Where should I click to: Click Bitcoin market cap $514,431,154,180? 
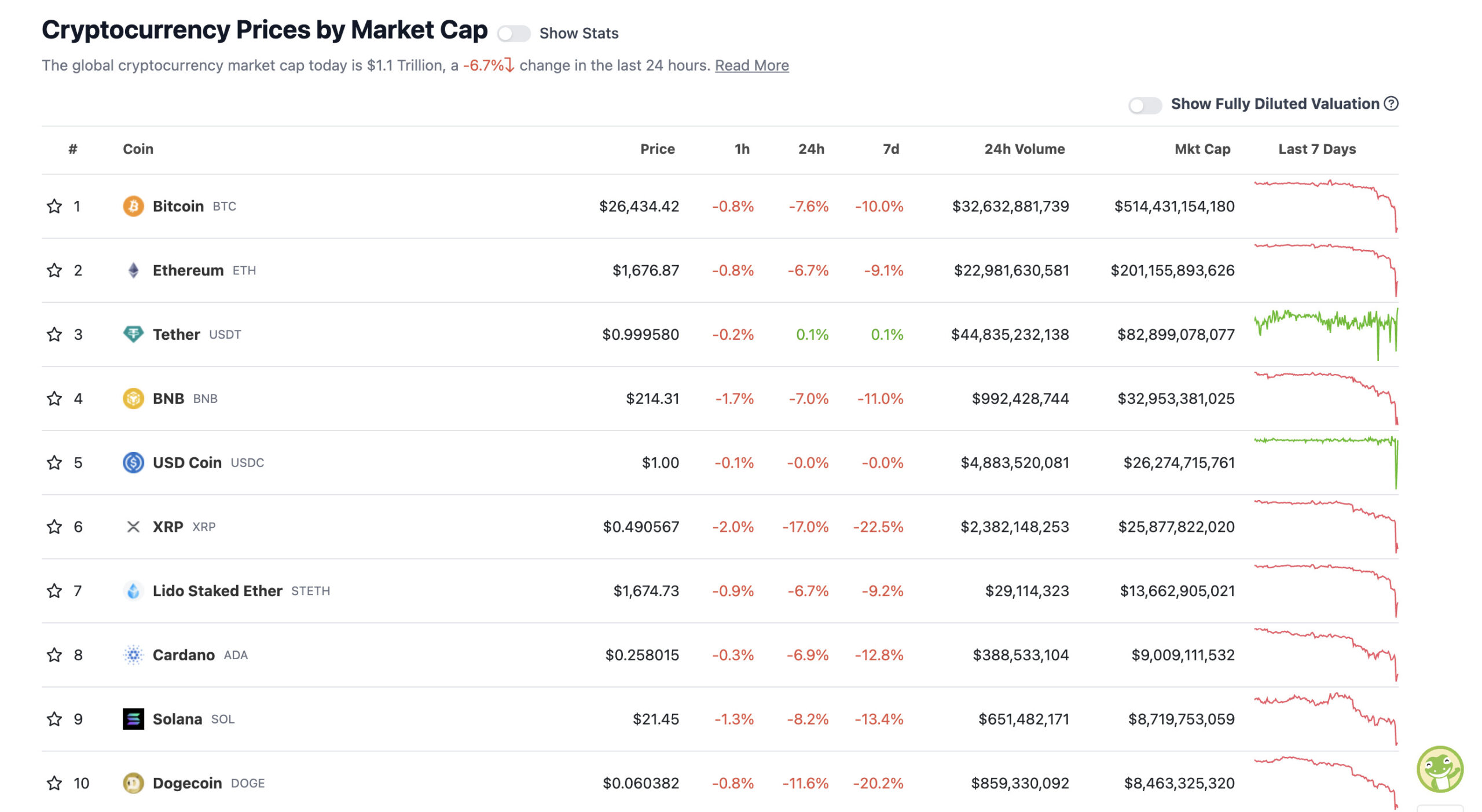click(x=1175, y=206)
